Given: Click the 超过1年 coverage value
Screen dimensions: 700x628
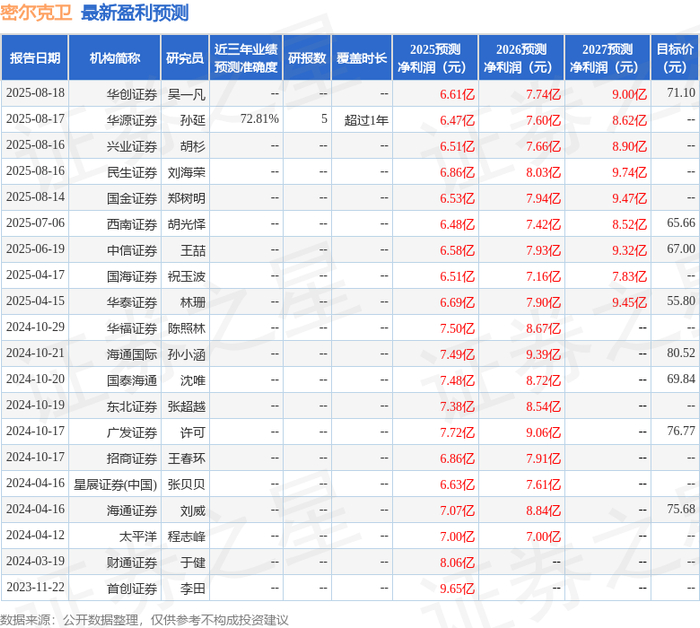Looking at the screenshot, I should click(x=366, y=120).
